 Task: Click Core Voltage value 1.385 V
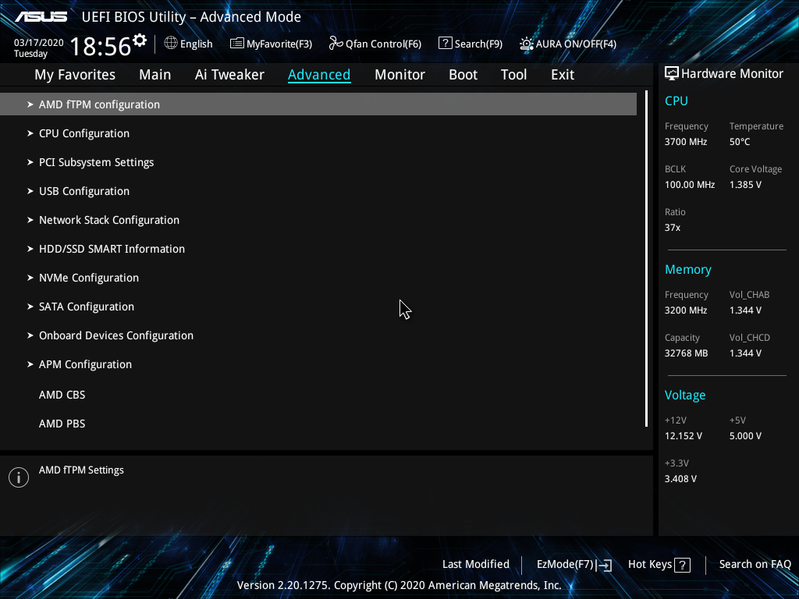(745, 185)
